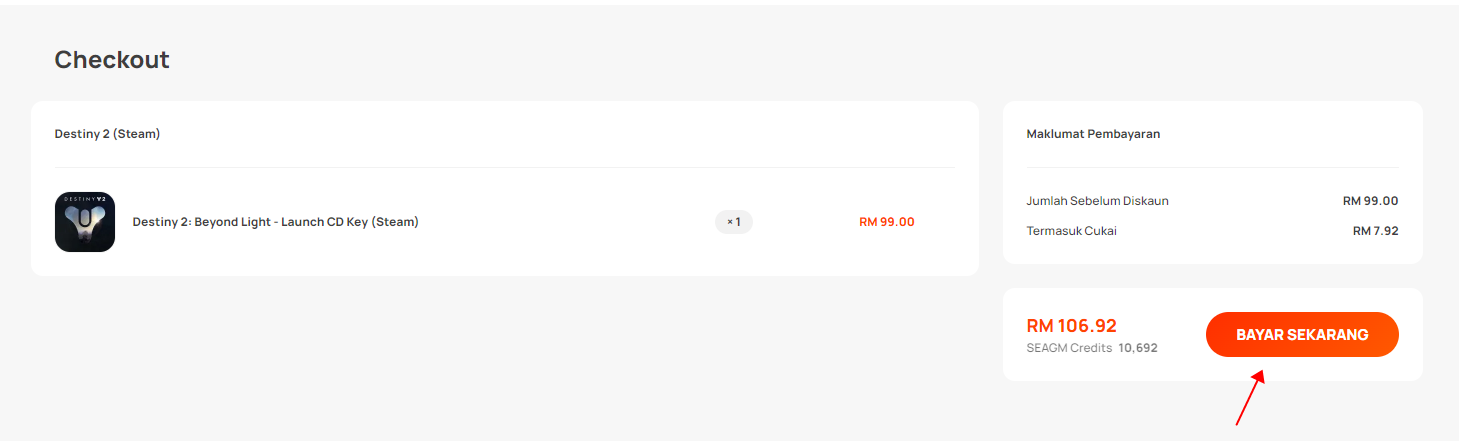Select the Jumlah Sebelum Diskaun label

tap(1097, 201)
